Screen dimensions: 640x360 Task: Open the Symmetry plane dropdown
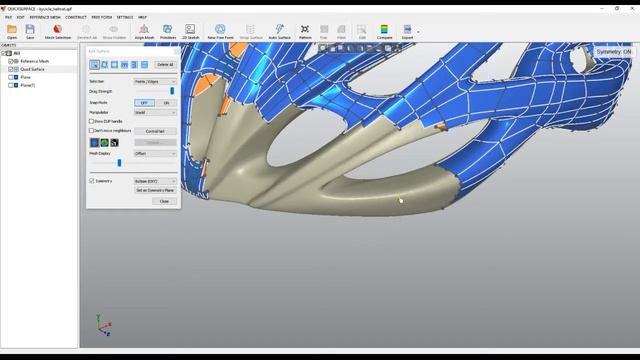155,181
